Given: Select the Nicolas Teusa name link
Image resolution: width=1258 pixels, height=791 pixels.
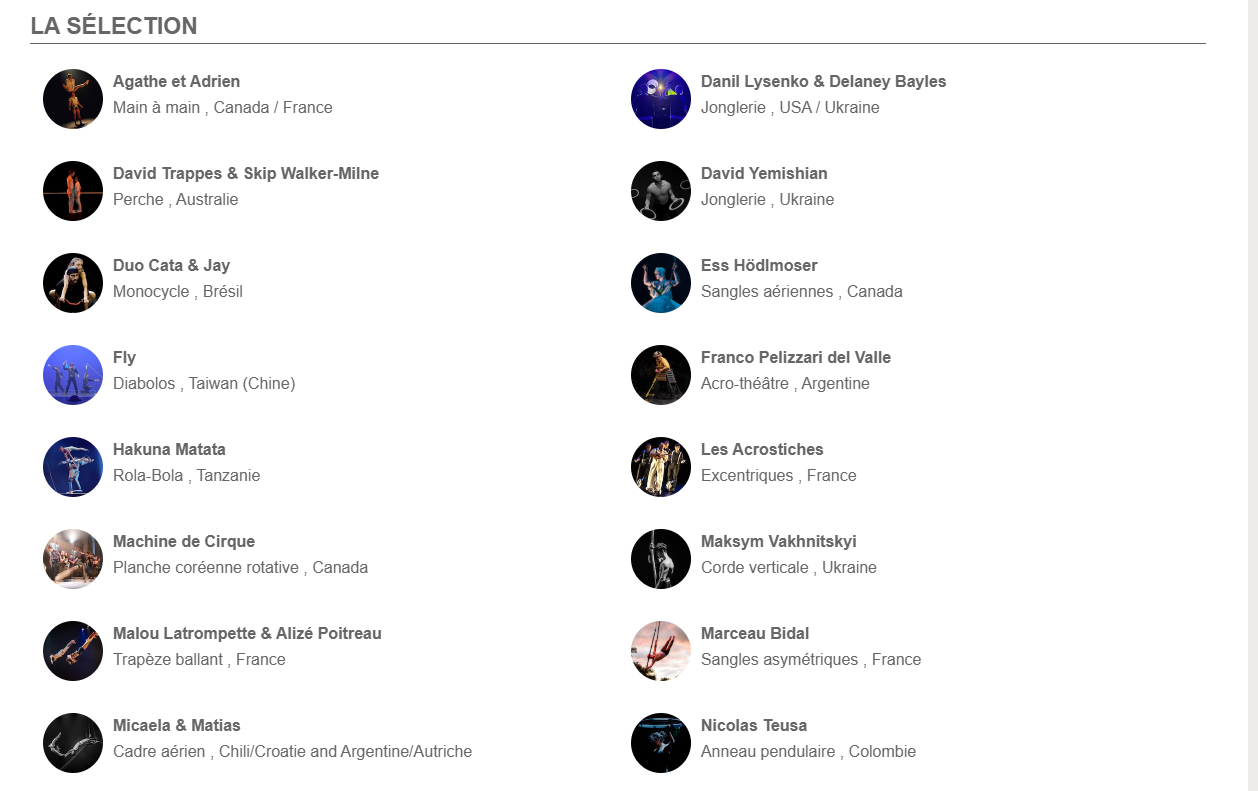Looking at the screenshot, I should [x=754, y=725].
